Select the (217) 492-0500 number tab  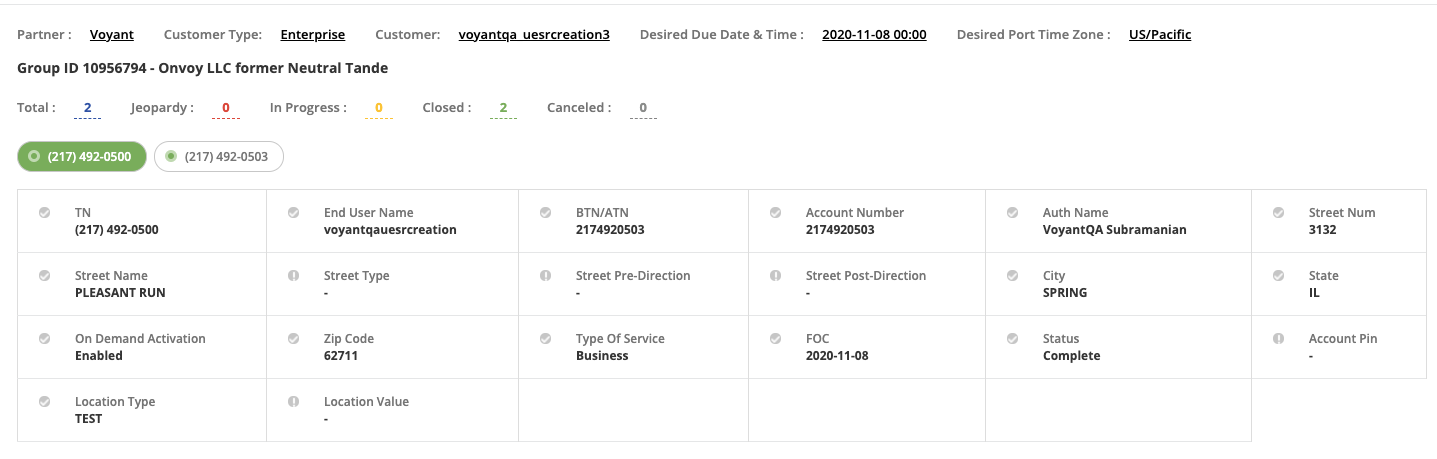tap(82, 157)
